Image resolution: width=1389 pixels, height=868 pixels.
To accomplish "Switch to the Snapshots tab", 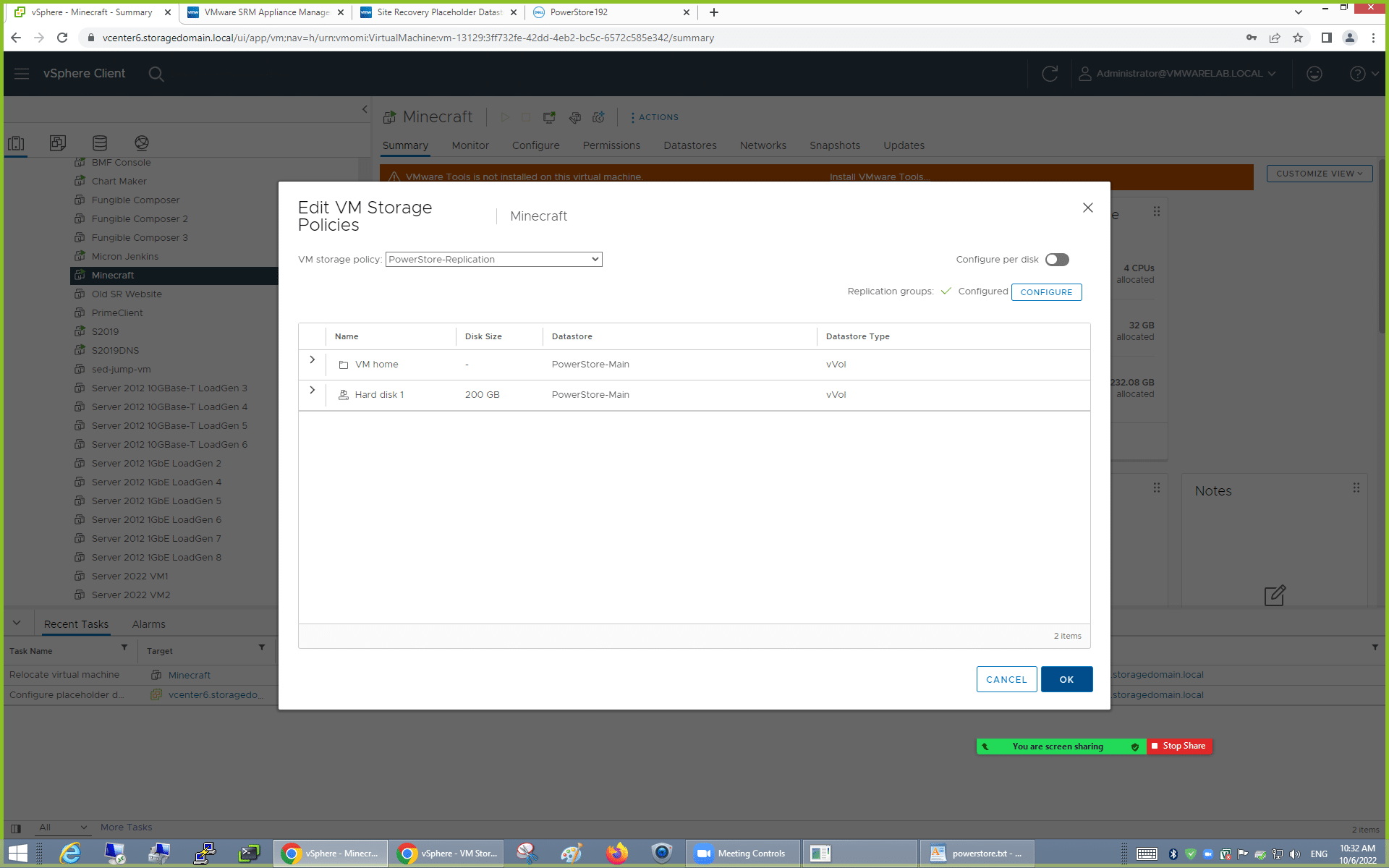I will (x=835, y=145).
